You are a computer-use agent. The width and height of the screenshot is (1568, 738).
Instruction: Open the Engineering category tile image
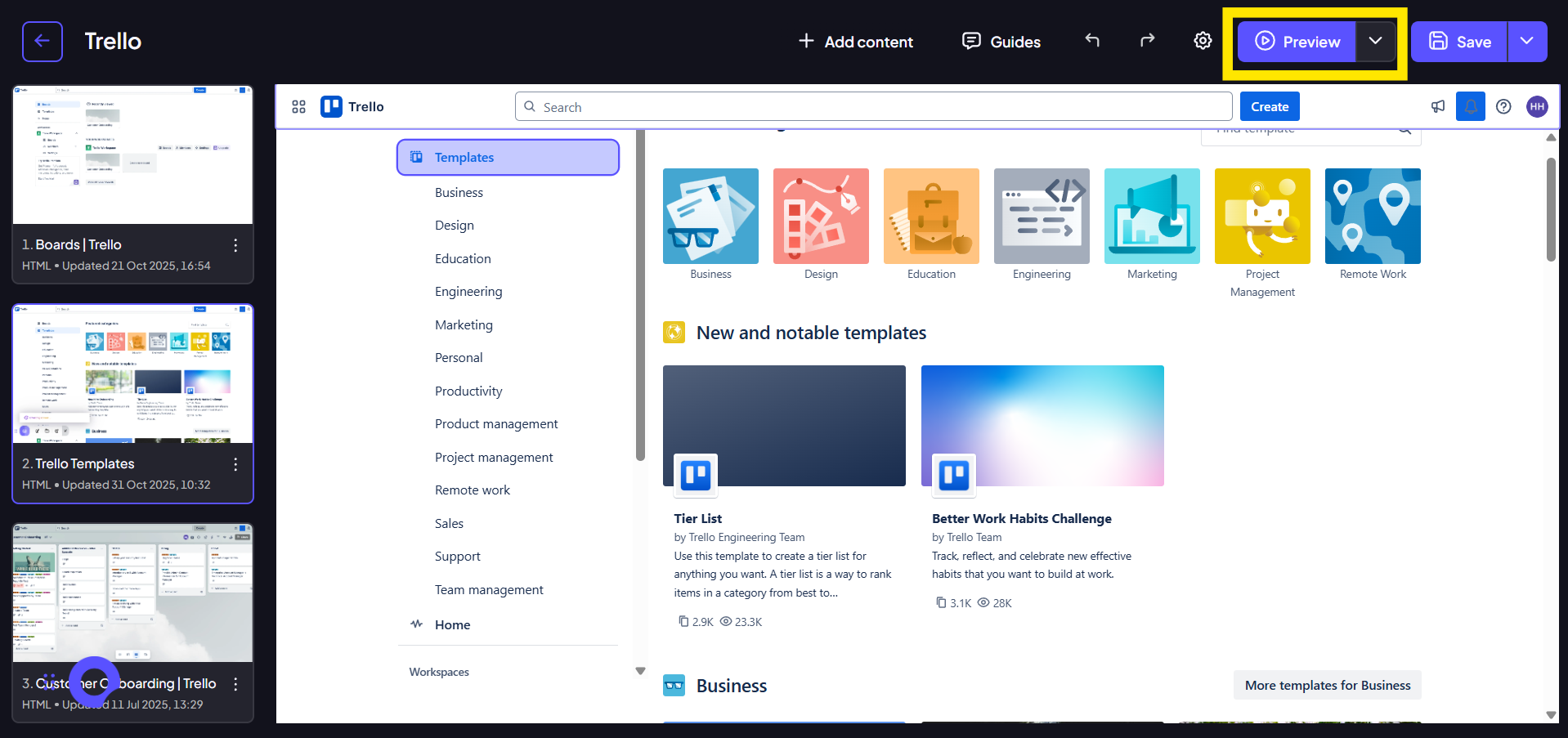[1042, 216]
